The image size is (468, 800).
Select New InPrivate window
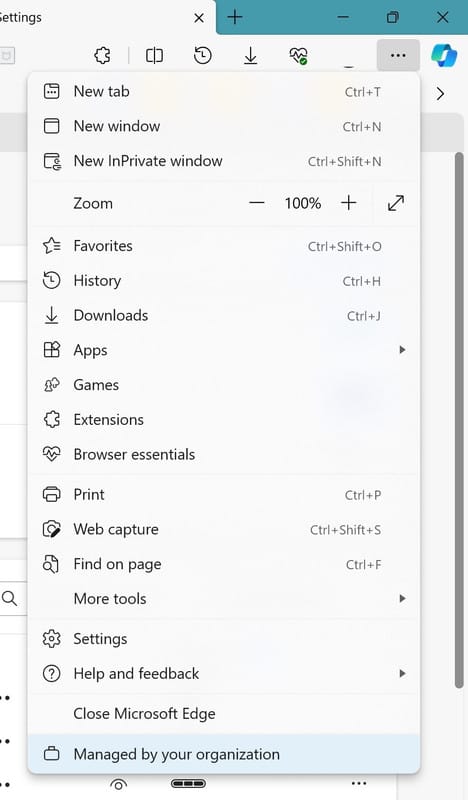[224, 161]
